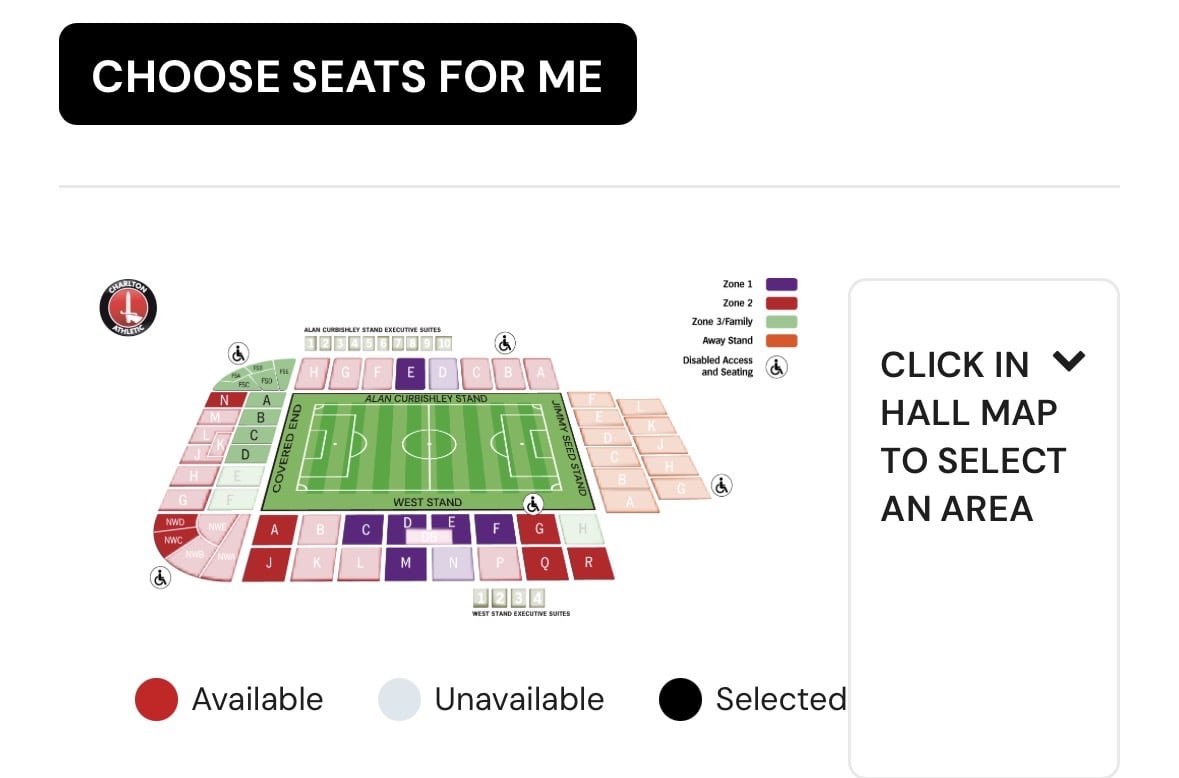This screenshot has height=778, width=1179.
Task: Click wheelchair icon below the NWB corner block
Action: (x=160, y=577)
